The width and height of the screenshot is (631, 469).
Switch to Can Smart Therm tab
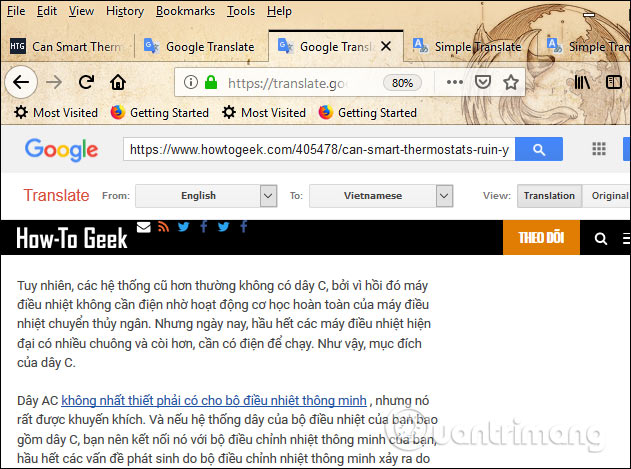tap(67, 46)
